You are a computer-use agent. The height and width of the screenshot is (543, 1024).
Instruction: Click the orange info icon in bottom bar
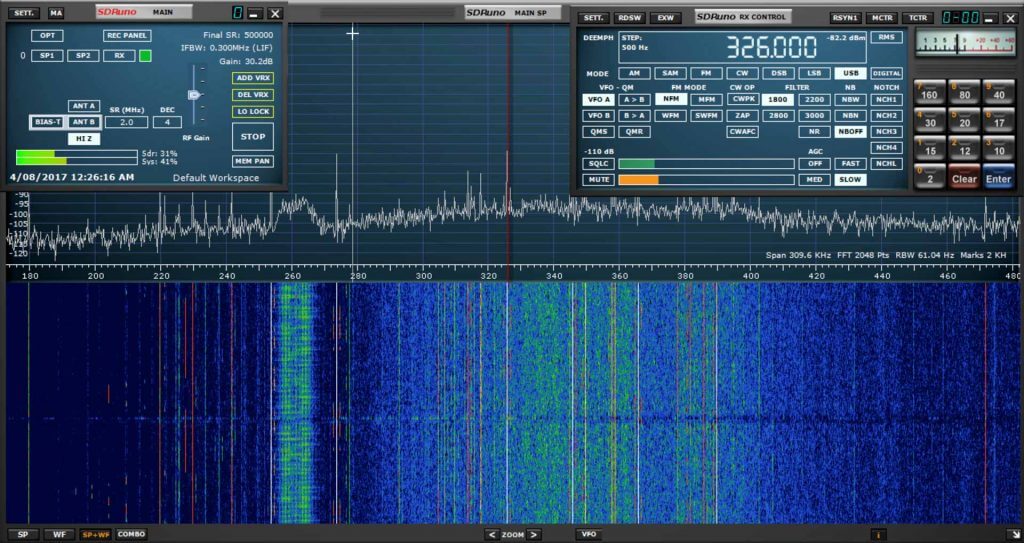click(880, 535)
